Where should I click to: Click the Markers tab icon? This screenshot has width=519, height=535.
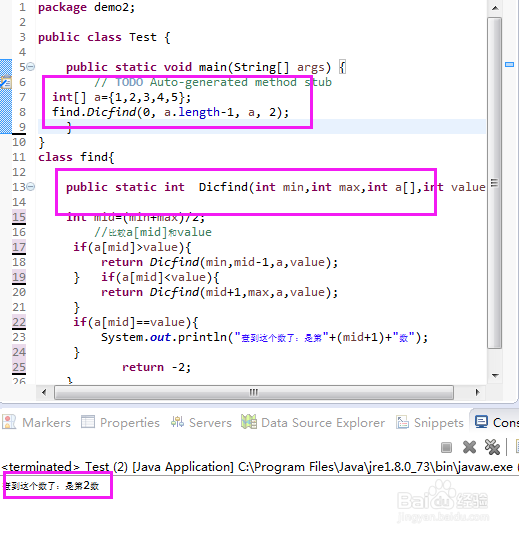[9, 422]
